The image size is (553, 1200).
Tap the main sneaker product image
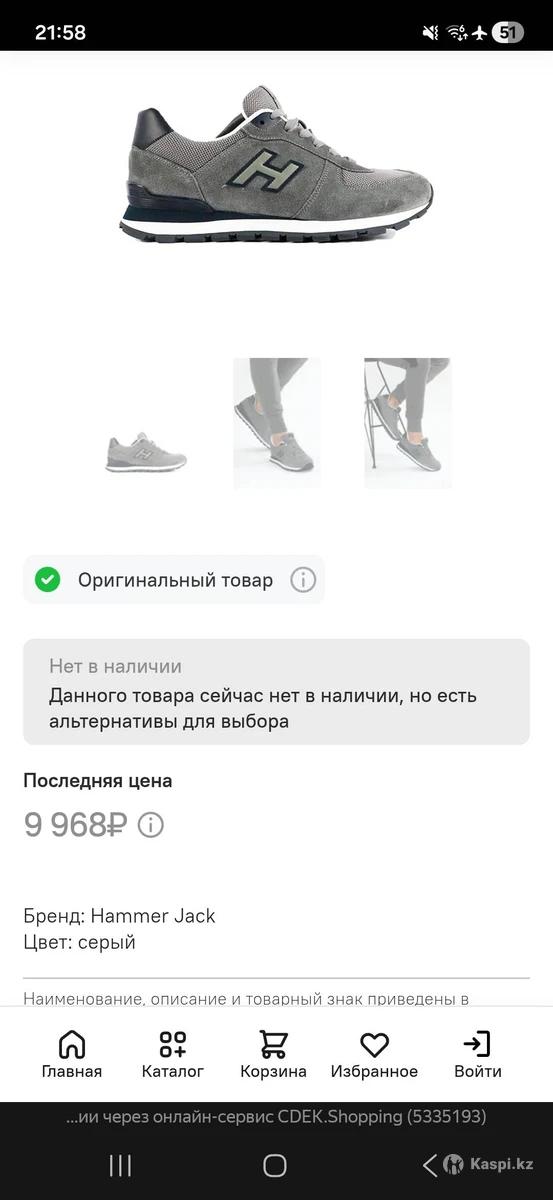(277, 165)
